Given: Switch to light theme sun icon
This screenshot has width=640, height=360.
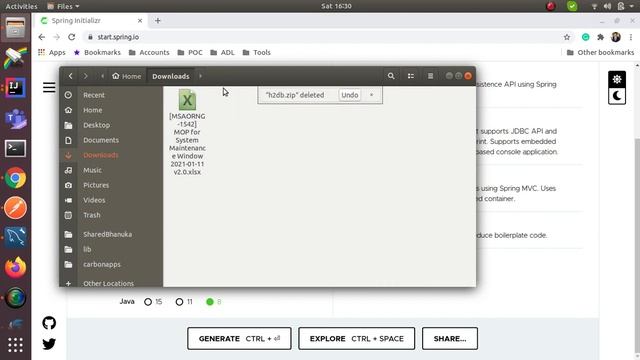Looking at the screenshot, I should 617,79.
